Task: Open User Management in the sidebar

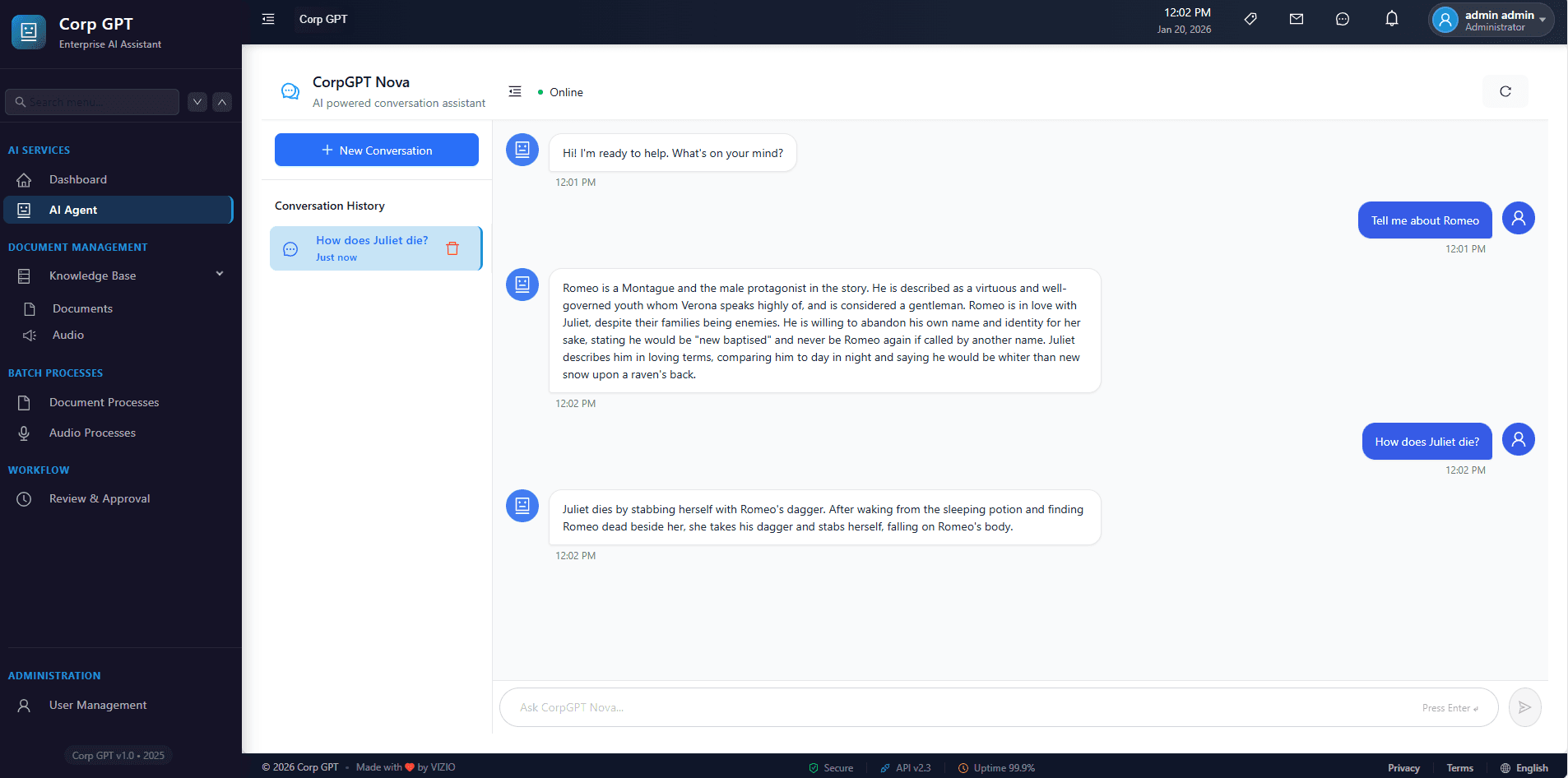Action: (x=97, y=705)
